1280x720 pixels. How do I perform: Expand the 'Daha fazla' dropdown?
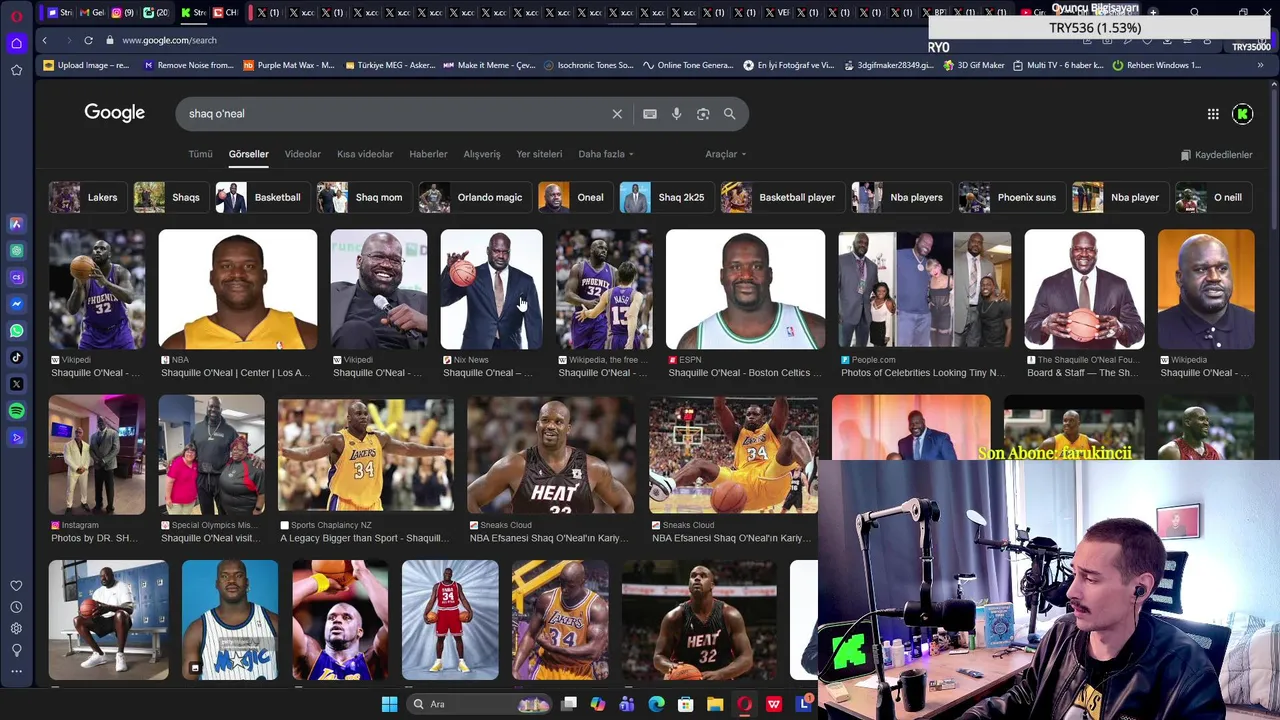pos(606,154)
